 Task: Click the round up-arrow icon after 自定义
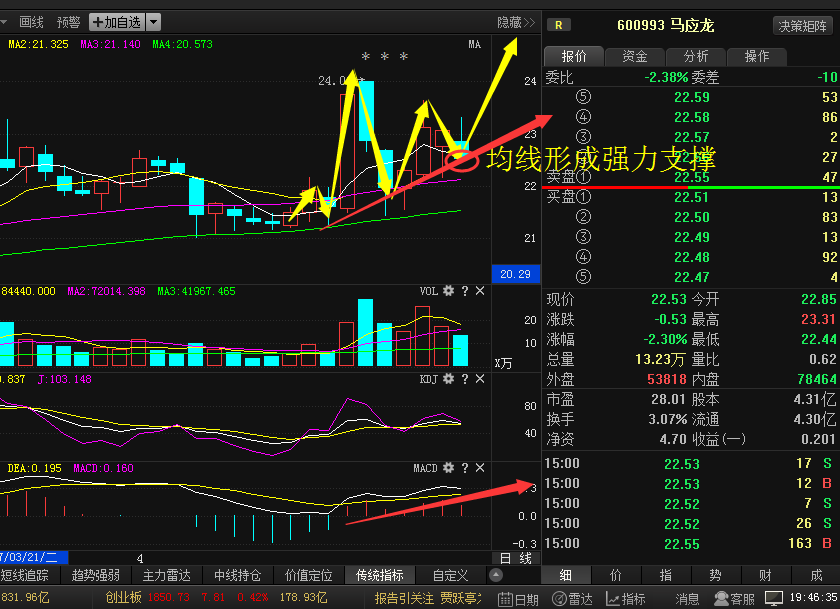click(x=496, y=575)
